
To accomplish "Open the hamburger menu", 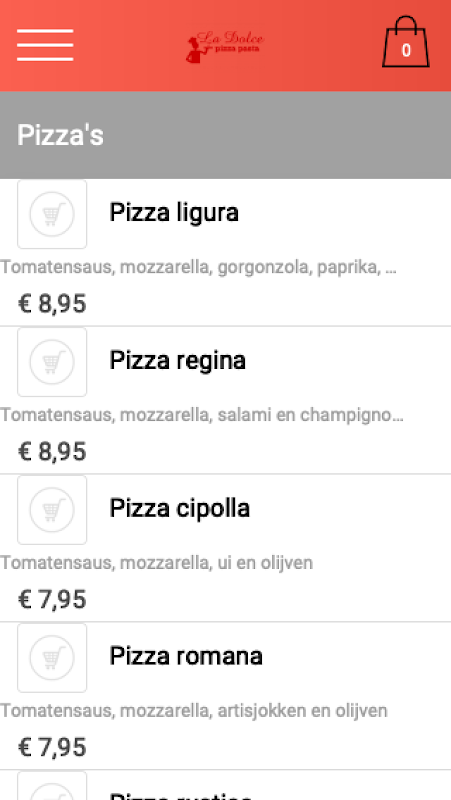I will pos(45,45).
